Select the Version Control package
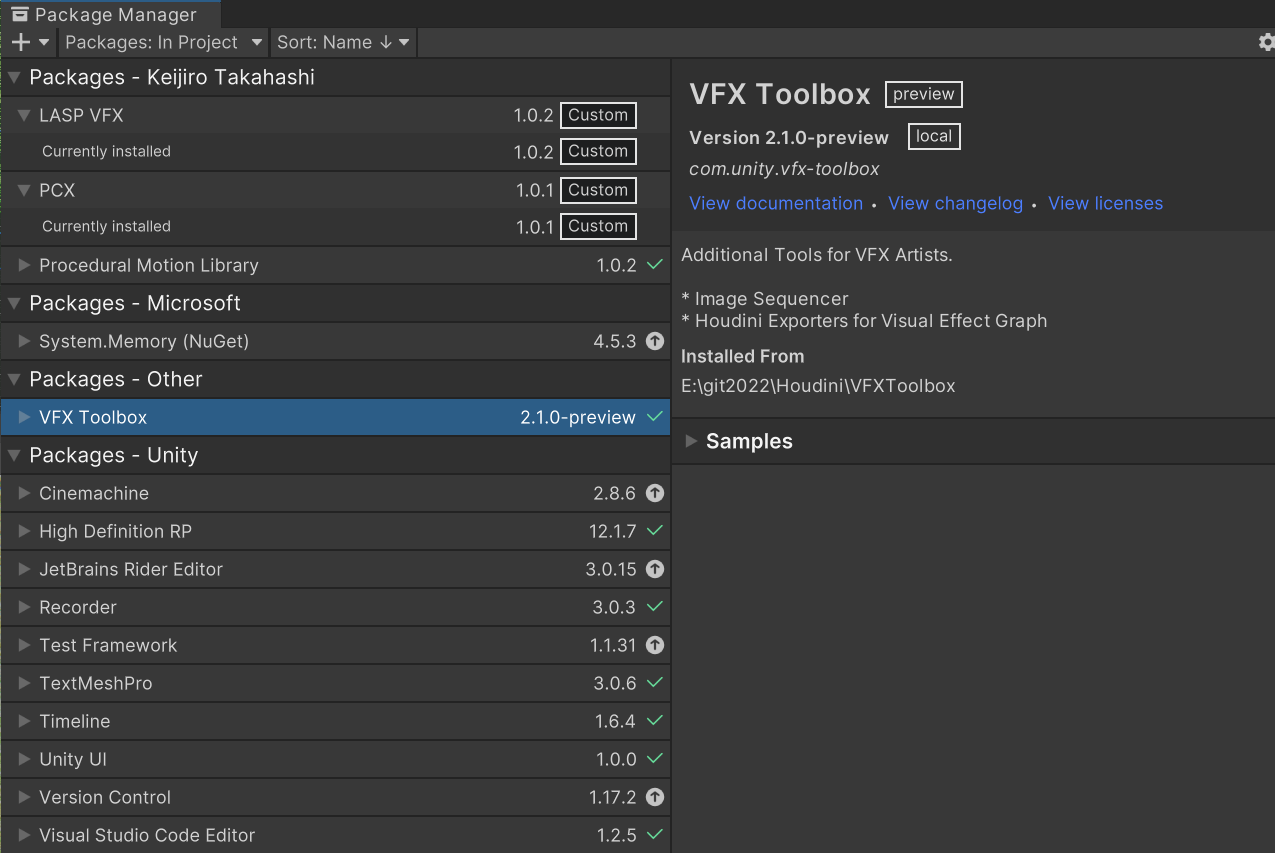Screen dimensions: 1275x853 click(x=335, y=798)
